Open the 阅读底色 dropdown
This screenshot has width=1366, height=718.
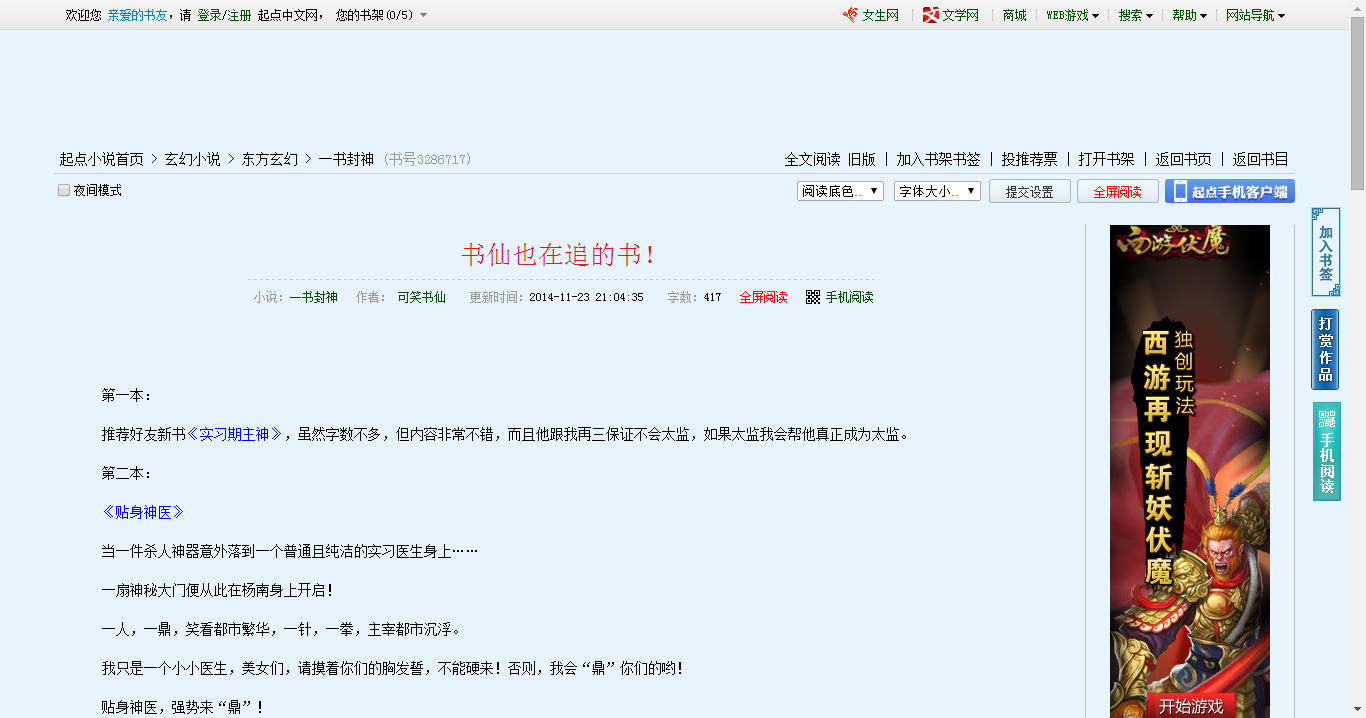(840, 191)
